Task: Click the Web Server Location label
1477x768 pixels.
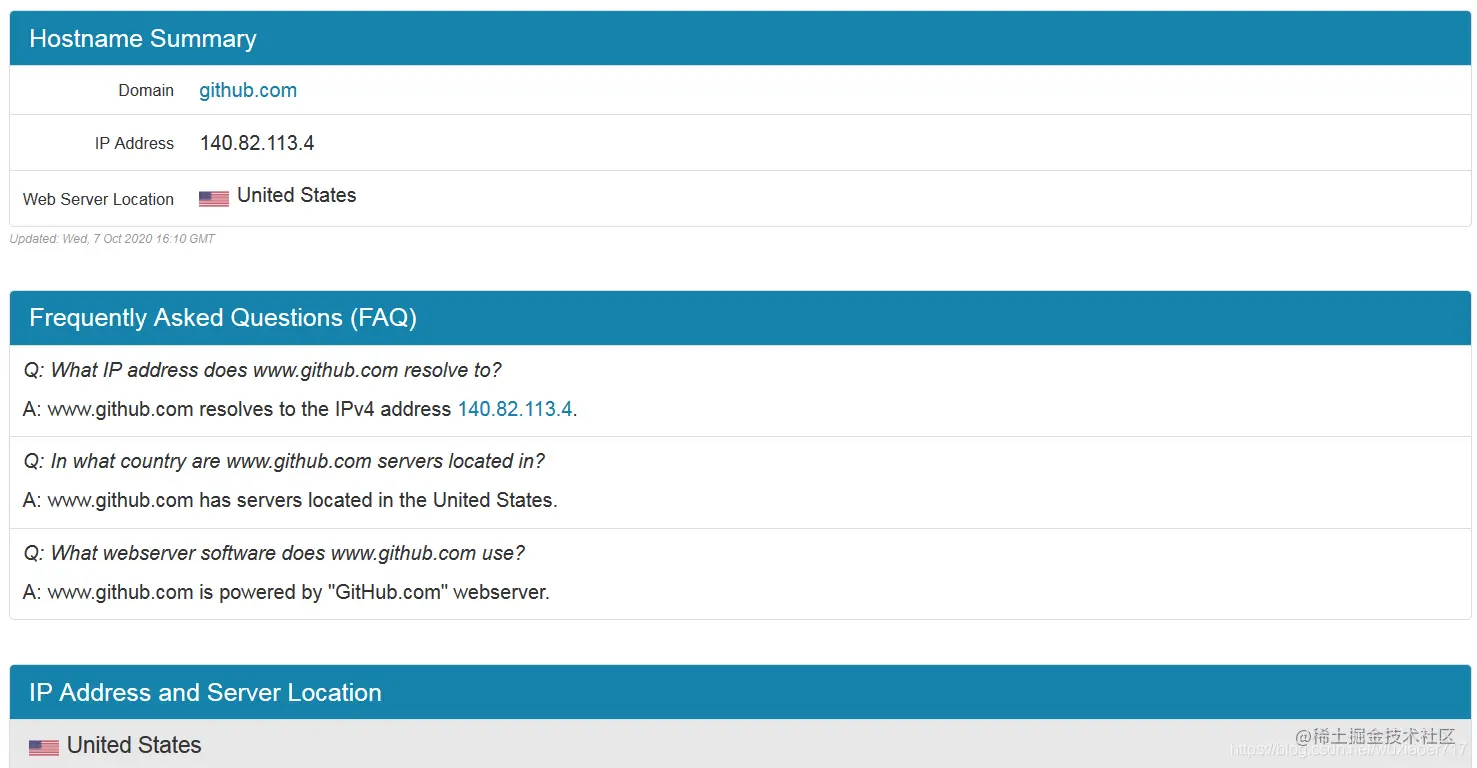Action: 98,199
